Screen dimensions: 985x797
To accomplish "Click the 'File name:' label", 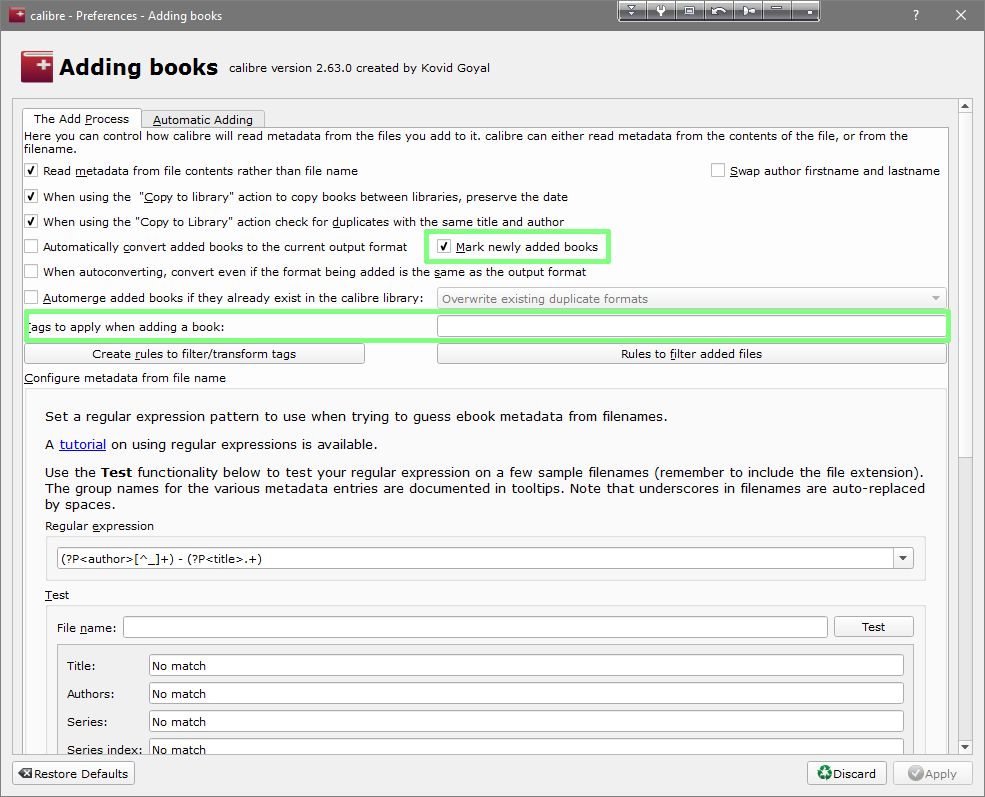I will pyautogui.click(x=87, y=627).
